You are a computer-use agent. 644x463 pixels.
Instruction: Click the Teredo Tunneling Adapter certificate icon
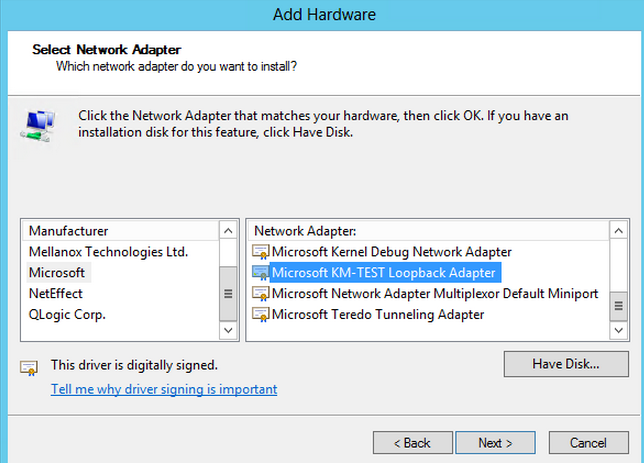tap(260, 315)
